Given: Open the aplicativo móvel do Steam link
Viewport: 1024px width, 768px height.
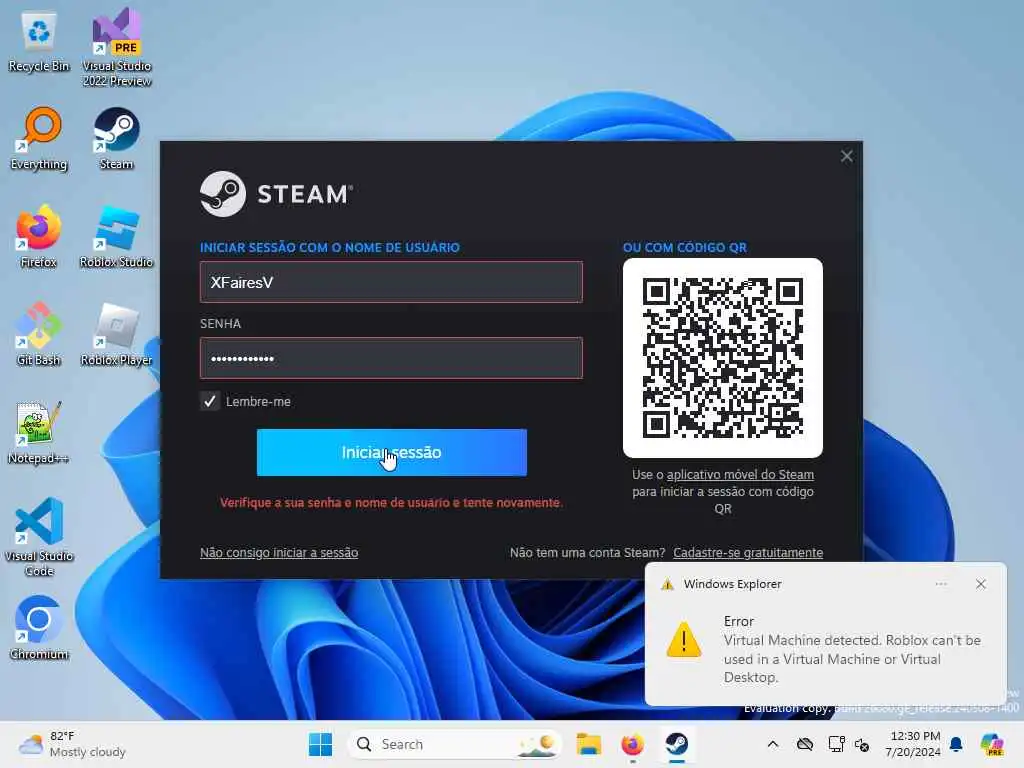Looking at the screenshot, I should tap(740, 475).
